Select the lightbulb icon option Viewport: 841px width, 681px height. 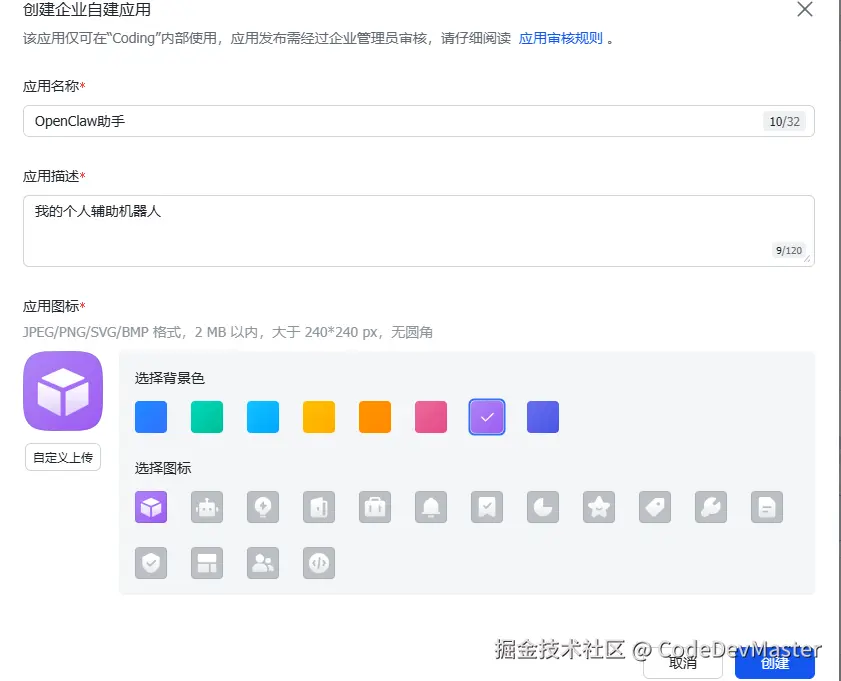(263, 508)
